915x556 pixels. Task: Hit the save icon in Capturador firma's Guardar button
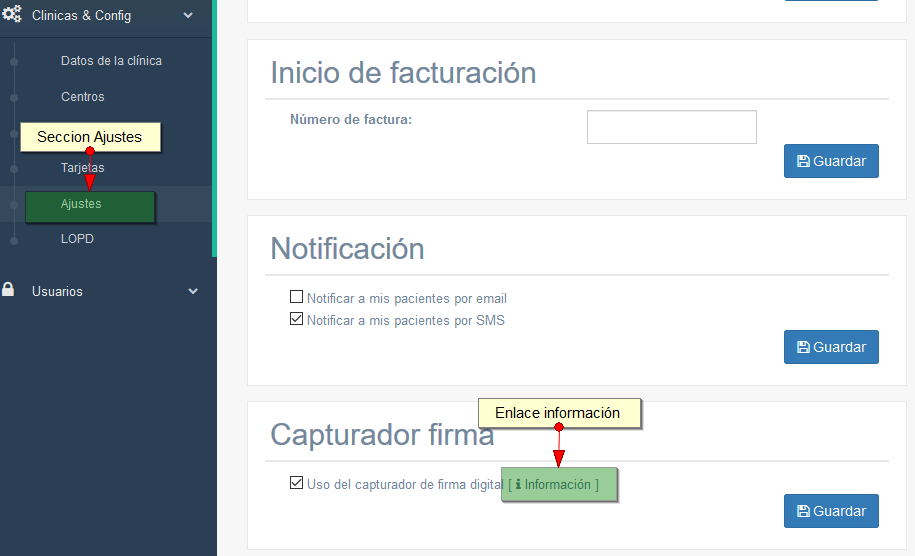pyautogui.click(x=802, y=511)
